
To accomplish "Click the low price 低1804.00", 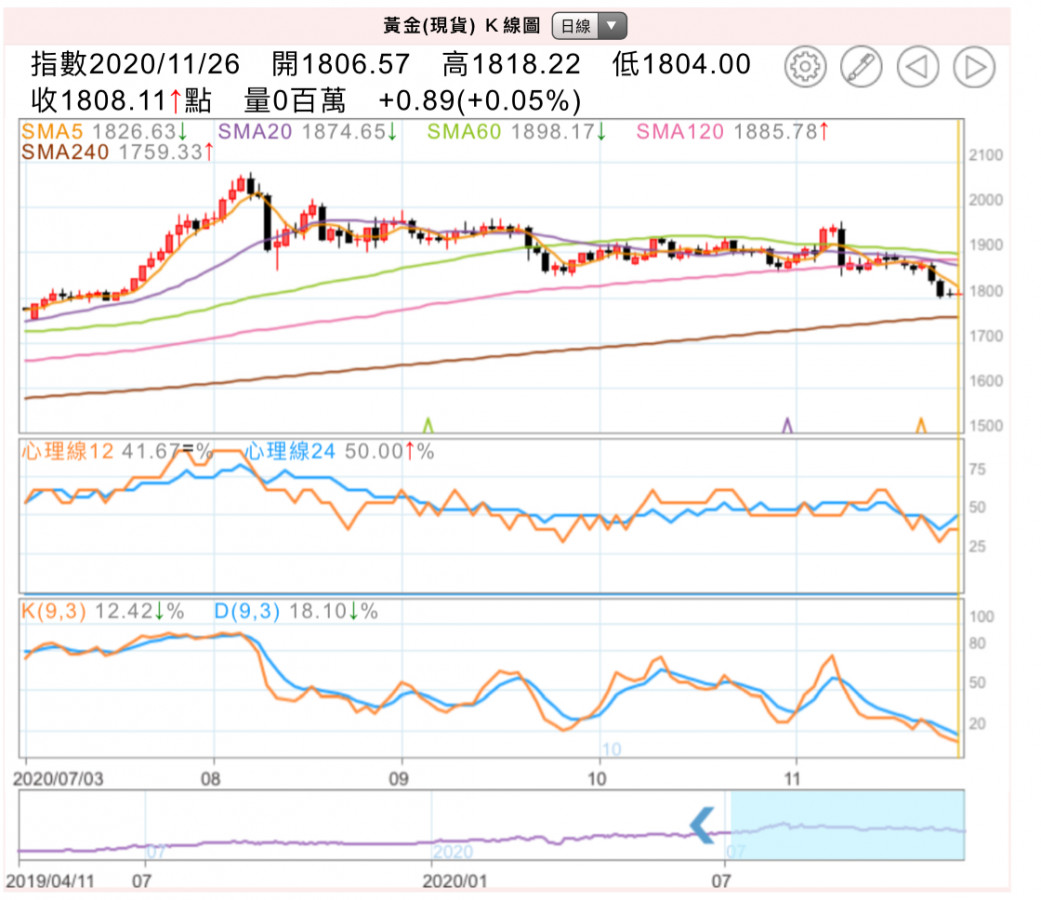I will click(x=681, y=64).
